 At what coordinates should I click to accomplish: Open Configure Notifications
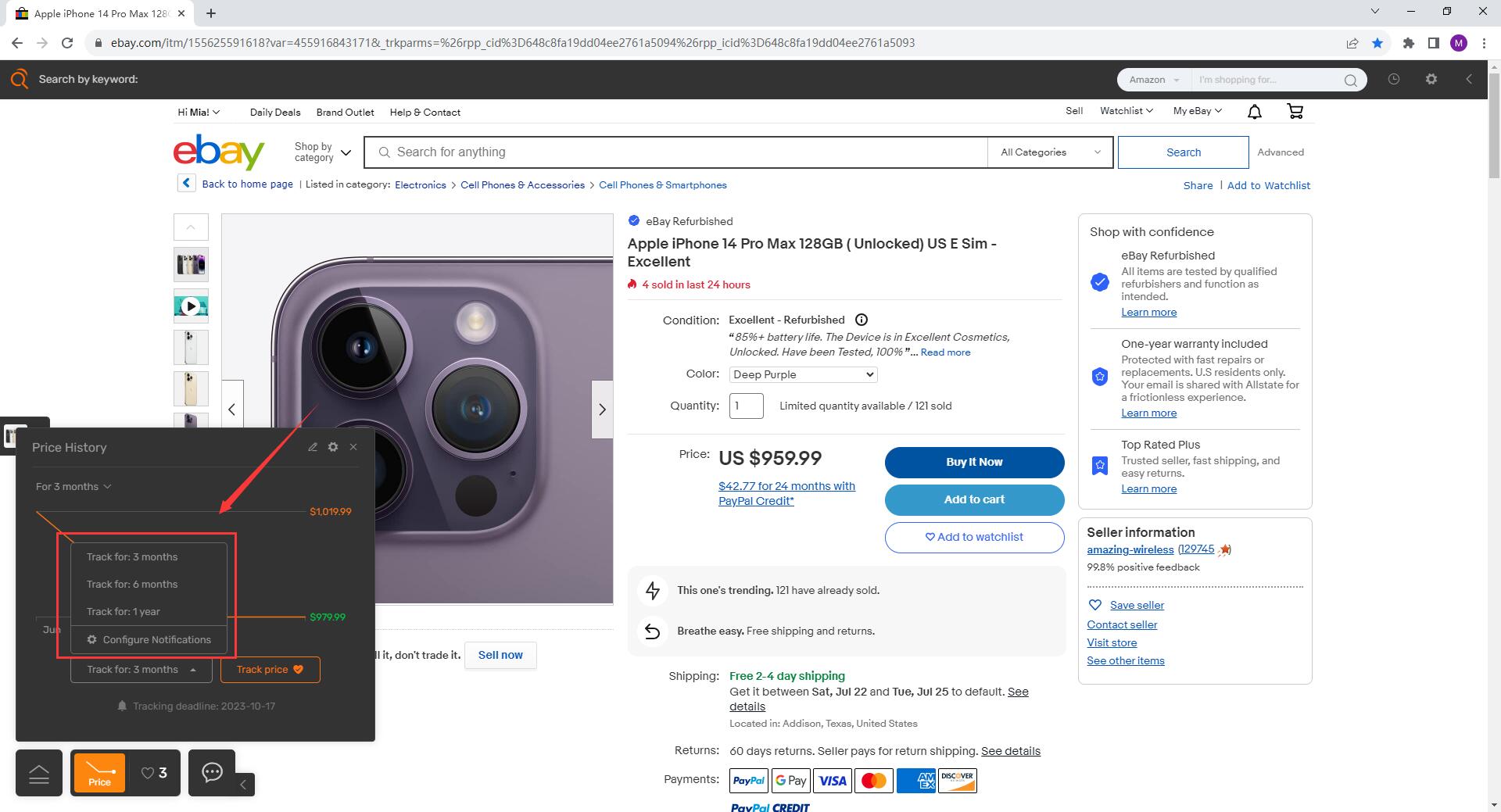point(149,640)
